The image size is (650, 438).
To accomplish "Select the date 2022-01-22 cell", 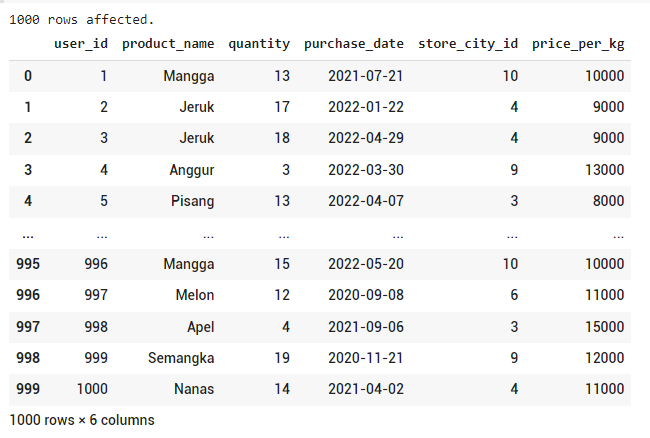I will tap(366, 107).
